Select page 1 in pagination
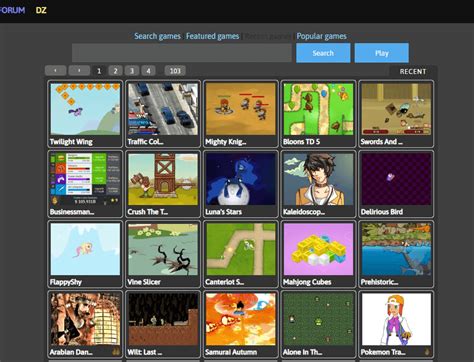The image size is (474, 362). pos(99,71)
